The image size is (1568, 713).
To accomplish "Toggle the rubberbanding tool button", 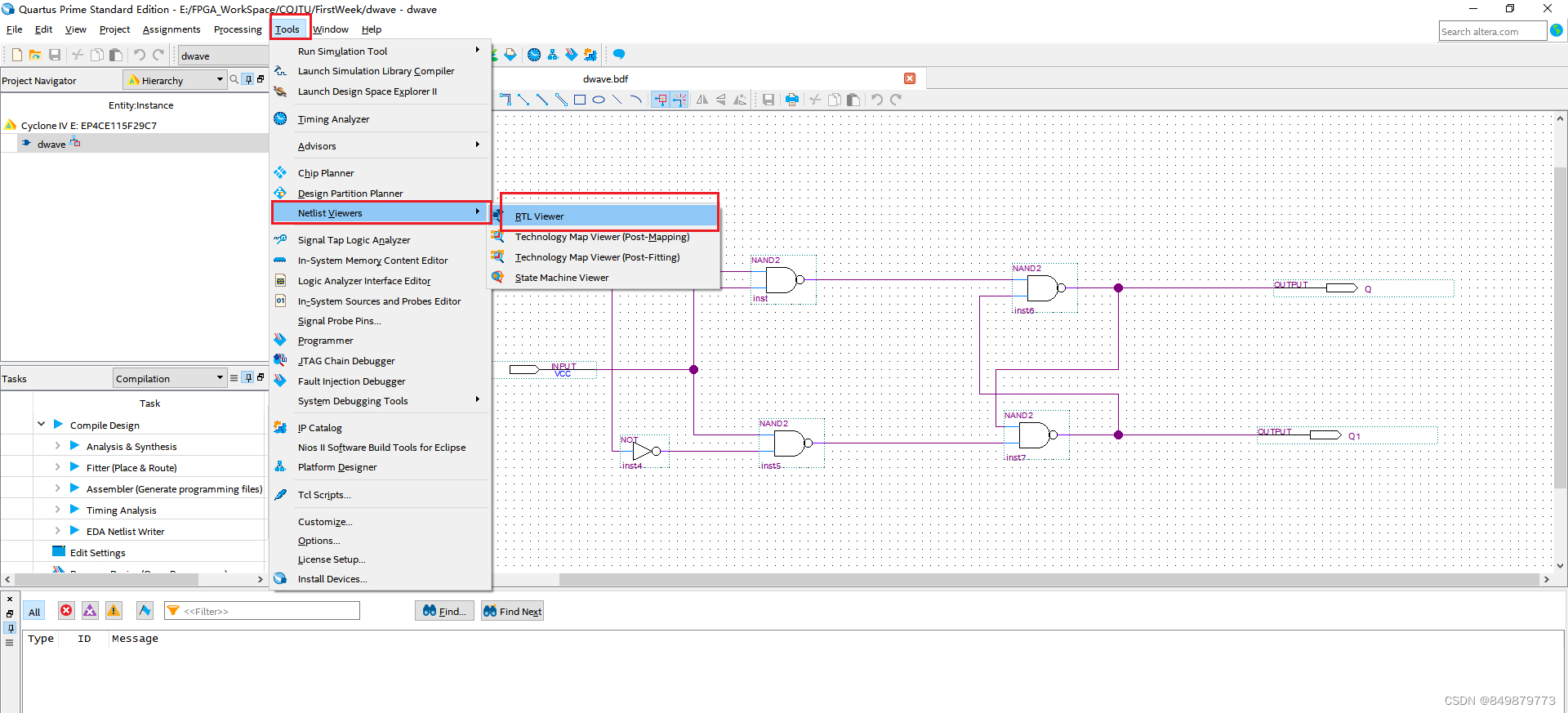I will pyautogui.click(x=661, y=100).
